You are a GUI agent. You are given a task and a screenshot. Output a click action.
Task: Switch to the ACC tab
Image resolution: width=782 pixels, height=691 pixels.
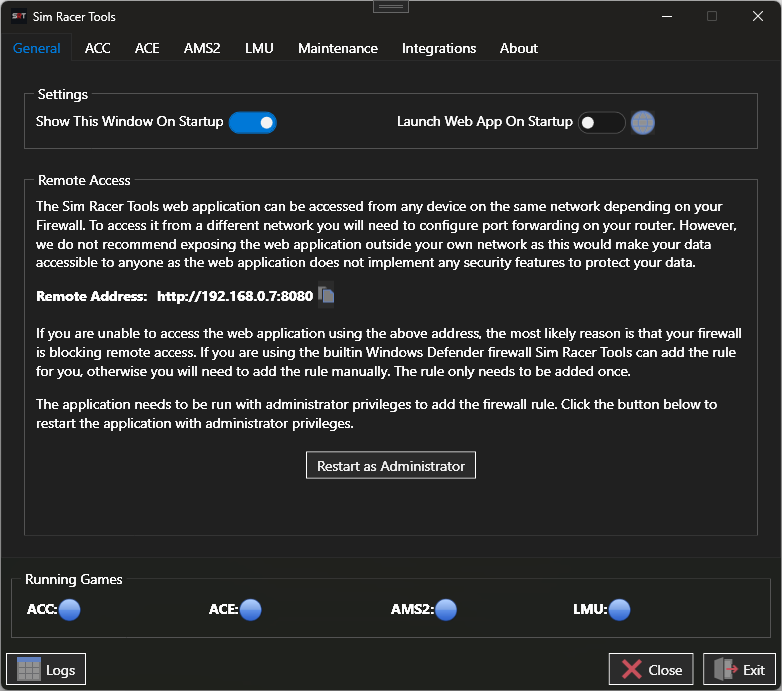(97, 48)
